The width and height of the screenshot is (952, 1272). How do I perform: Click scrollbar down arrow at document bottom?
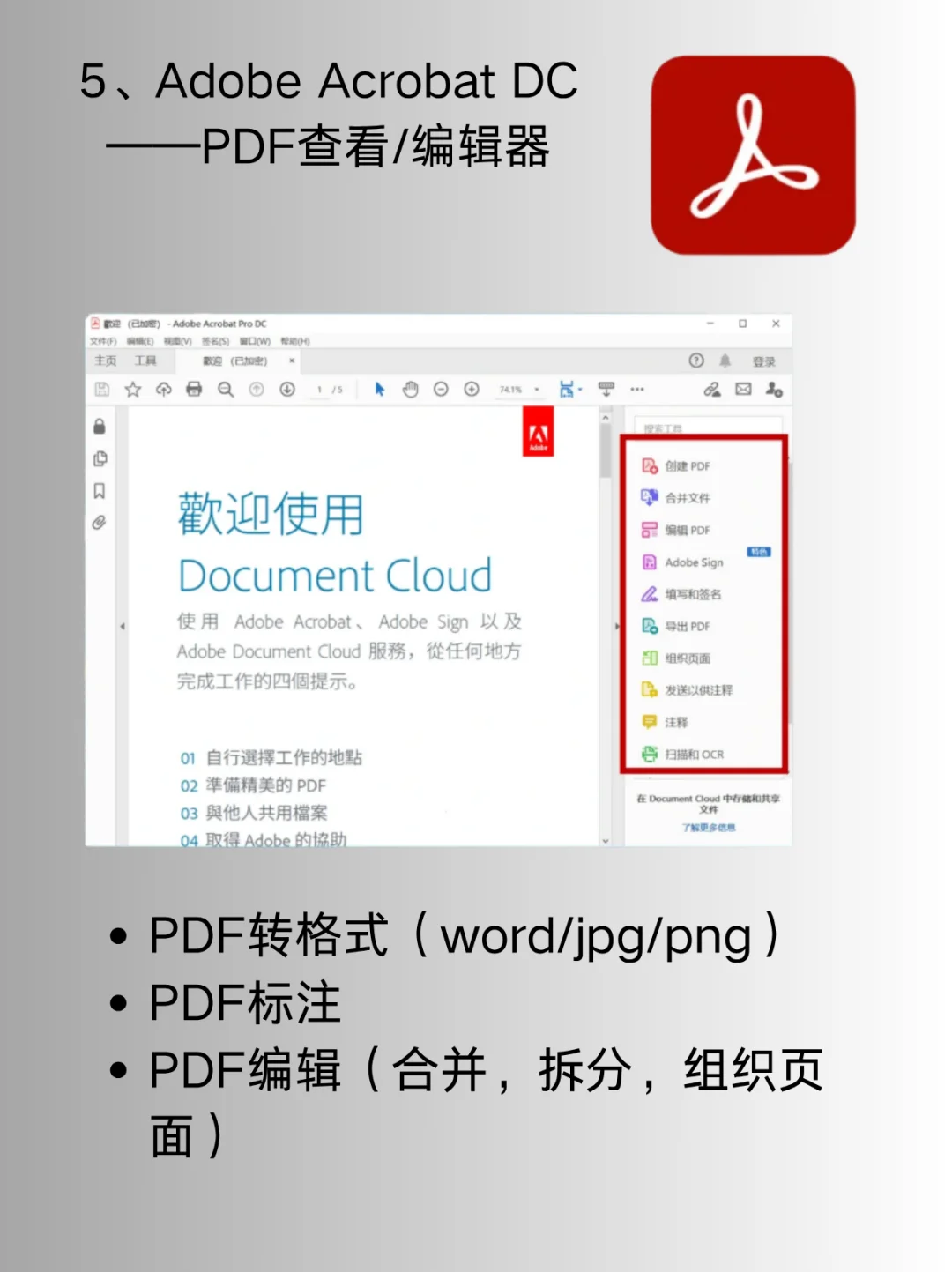tap(606, 841)
